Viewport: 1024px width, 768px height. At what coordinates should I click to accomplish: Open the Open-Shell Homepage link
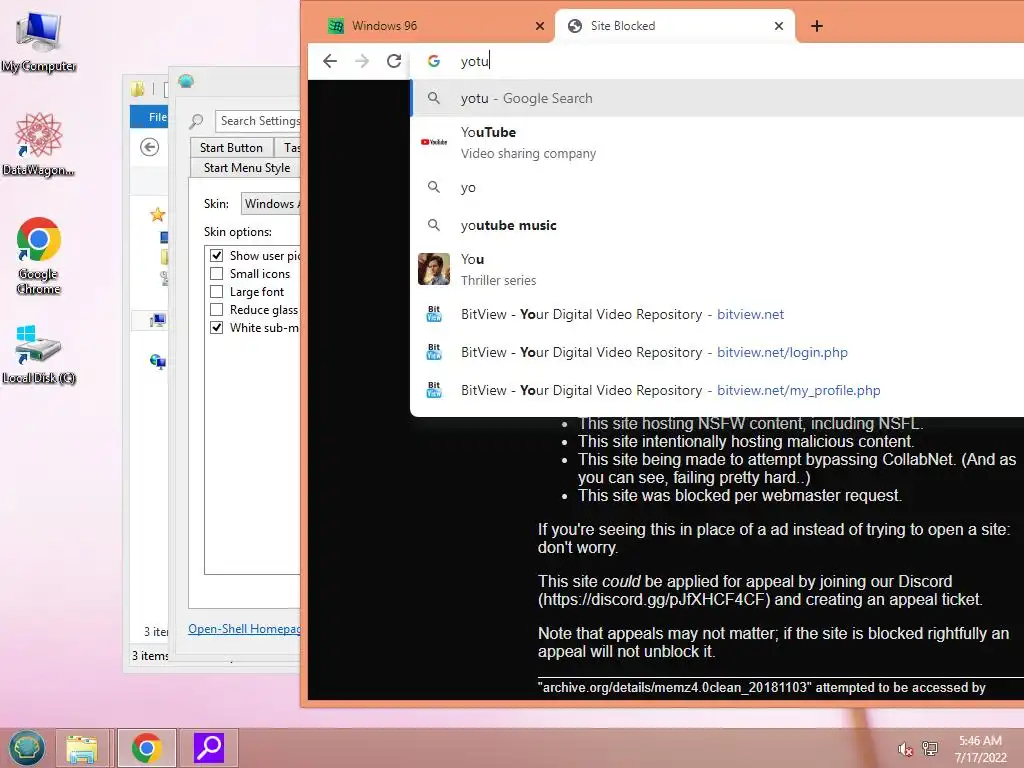coord(244,629)
